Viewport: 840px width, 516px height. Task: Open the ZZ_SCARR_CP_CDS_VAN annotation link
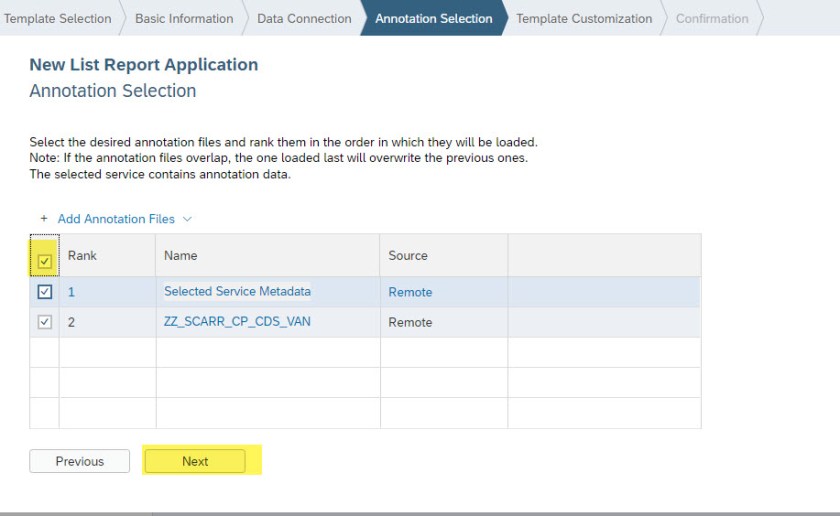[x=237, y=322]
